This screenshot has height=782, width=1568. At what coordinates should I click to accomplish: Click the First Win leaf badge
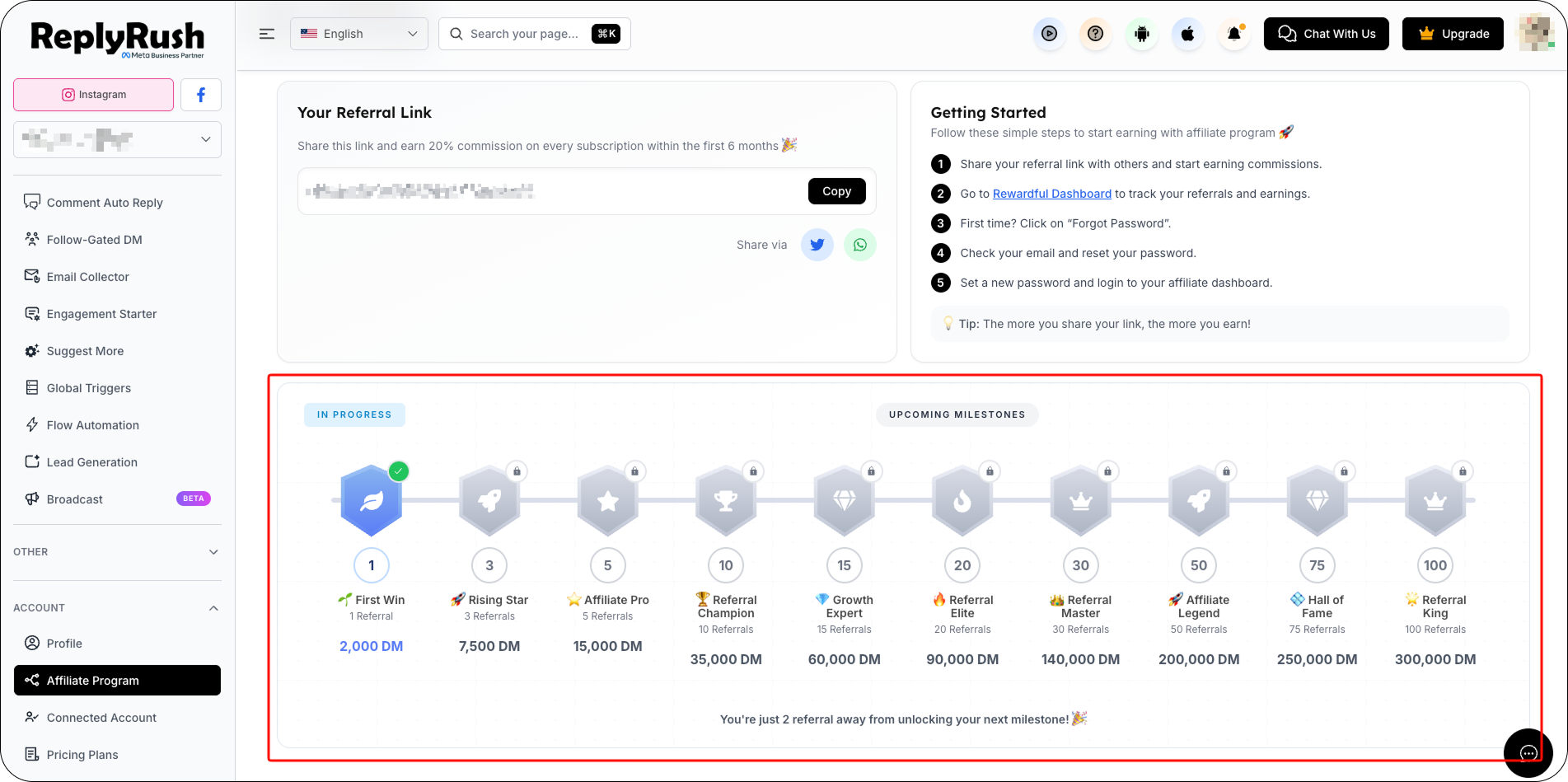[x=372, y=500]
